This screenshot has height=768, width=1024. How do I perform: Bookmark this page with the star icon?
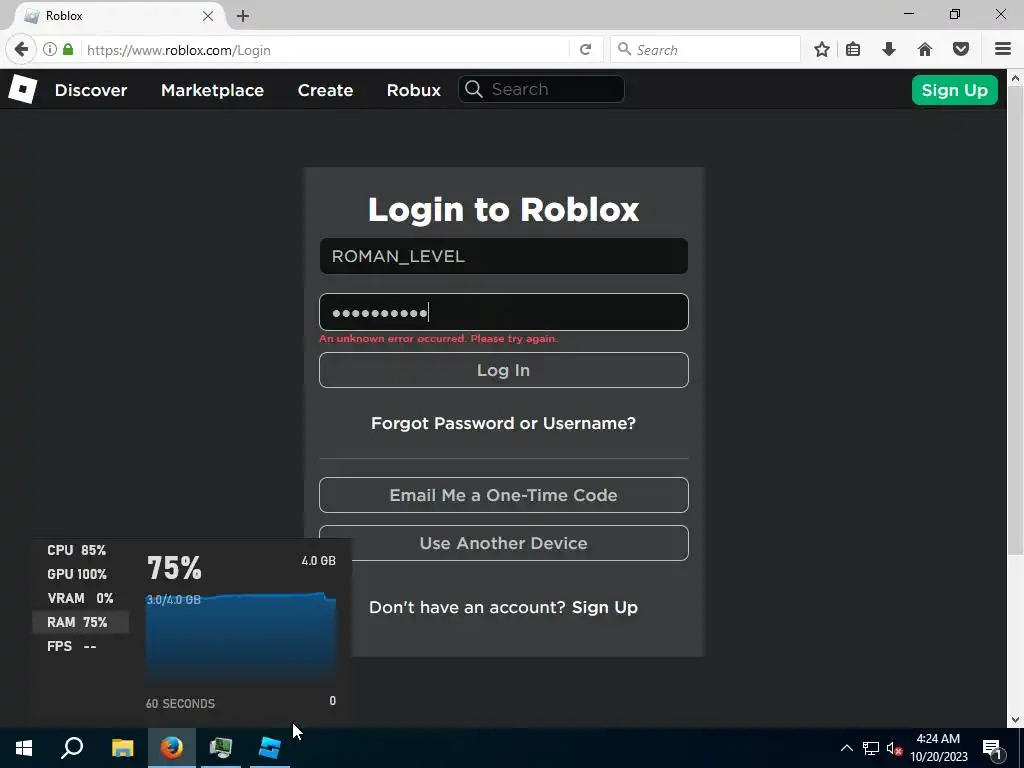click(x=822, y=50)
